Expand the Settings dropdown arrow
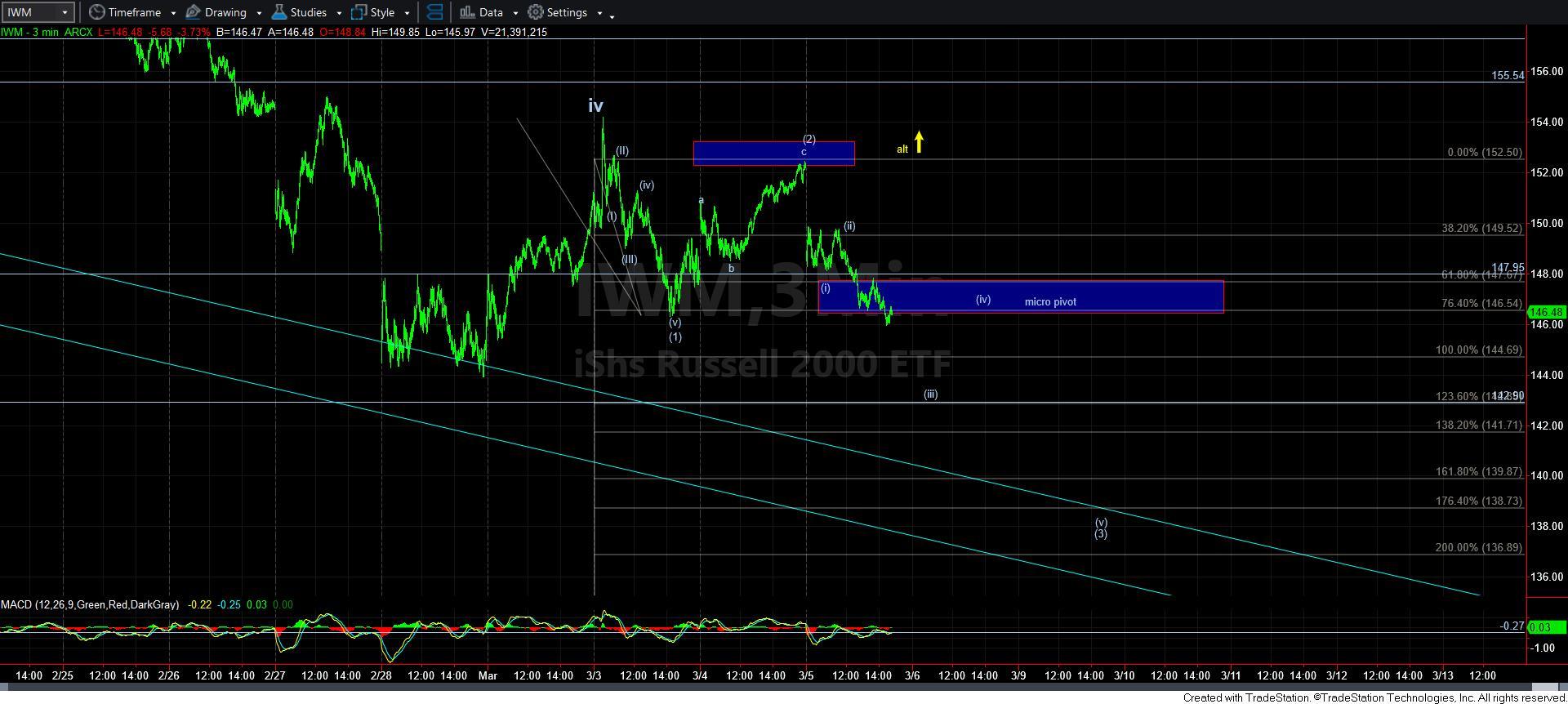 point(599,13)
